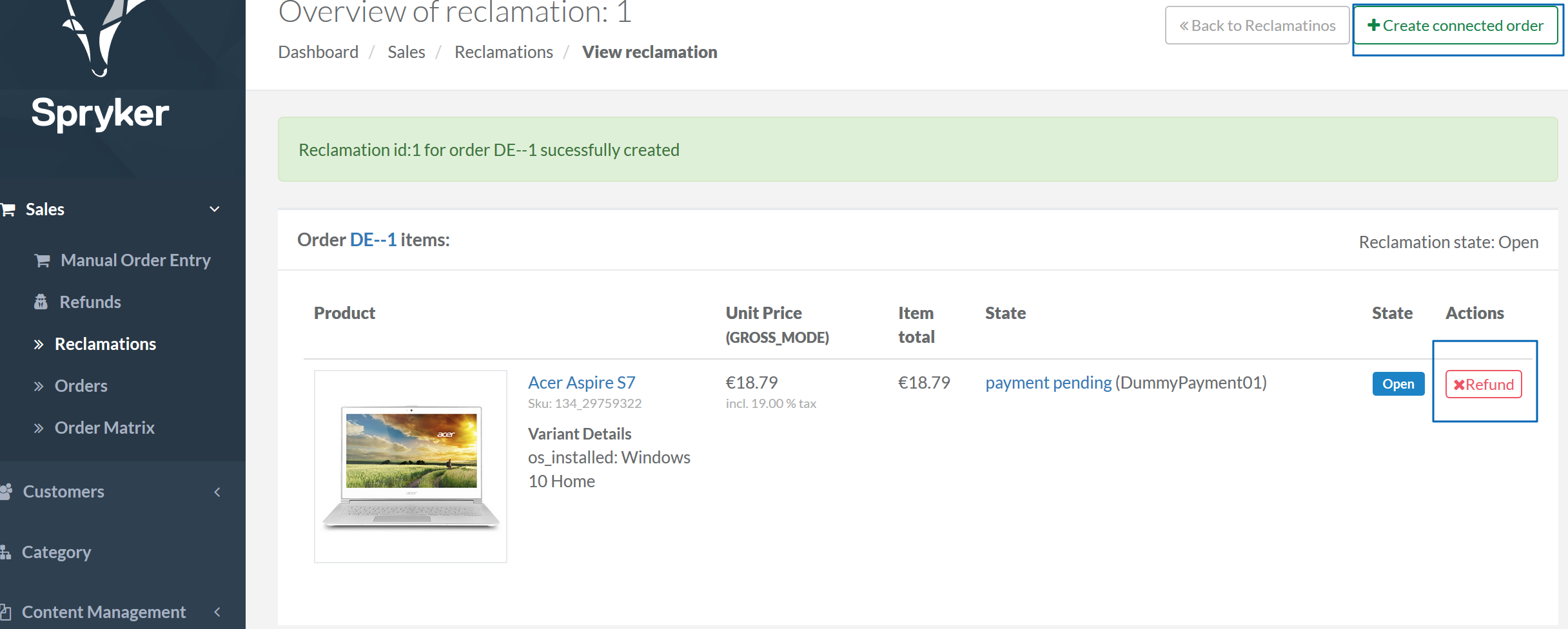Click the Content Management document icon
The width and height of the screenshot is (1568, 629).
tap(6, 612)
